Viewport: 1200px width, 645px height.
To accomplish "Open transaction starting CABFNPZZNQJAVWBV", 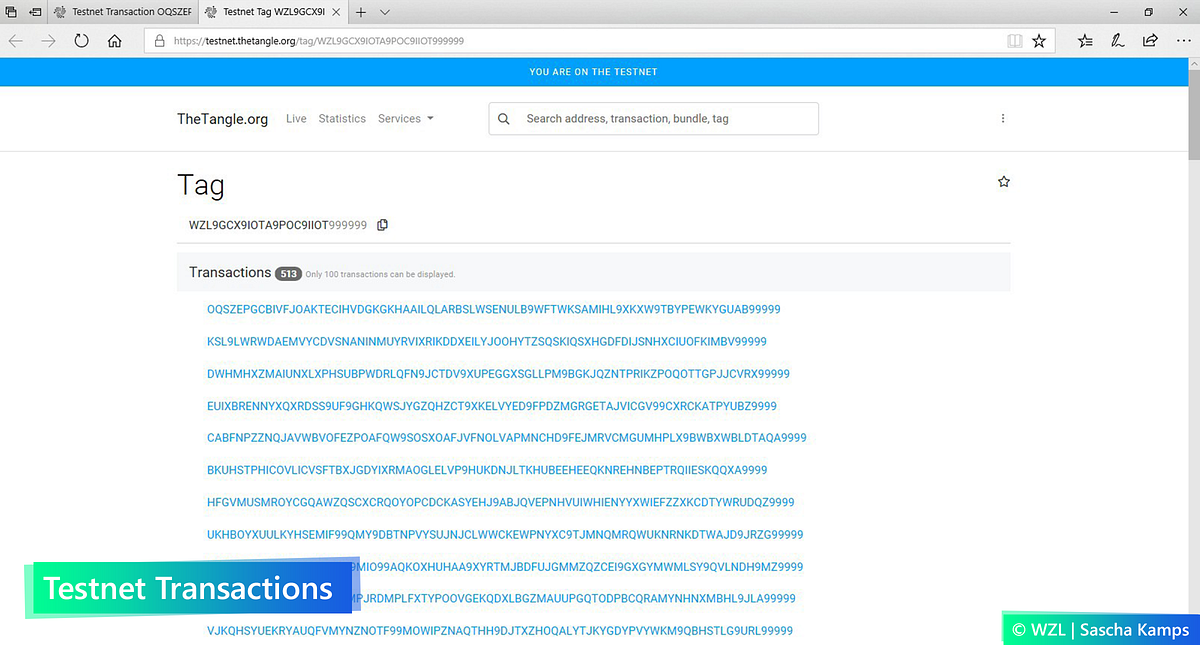I will (x=507, y=438).
